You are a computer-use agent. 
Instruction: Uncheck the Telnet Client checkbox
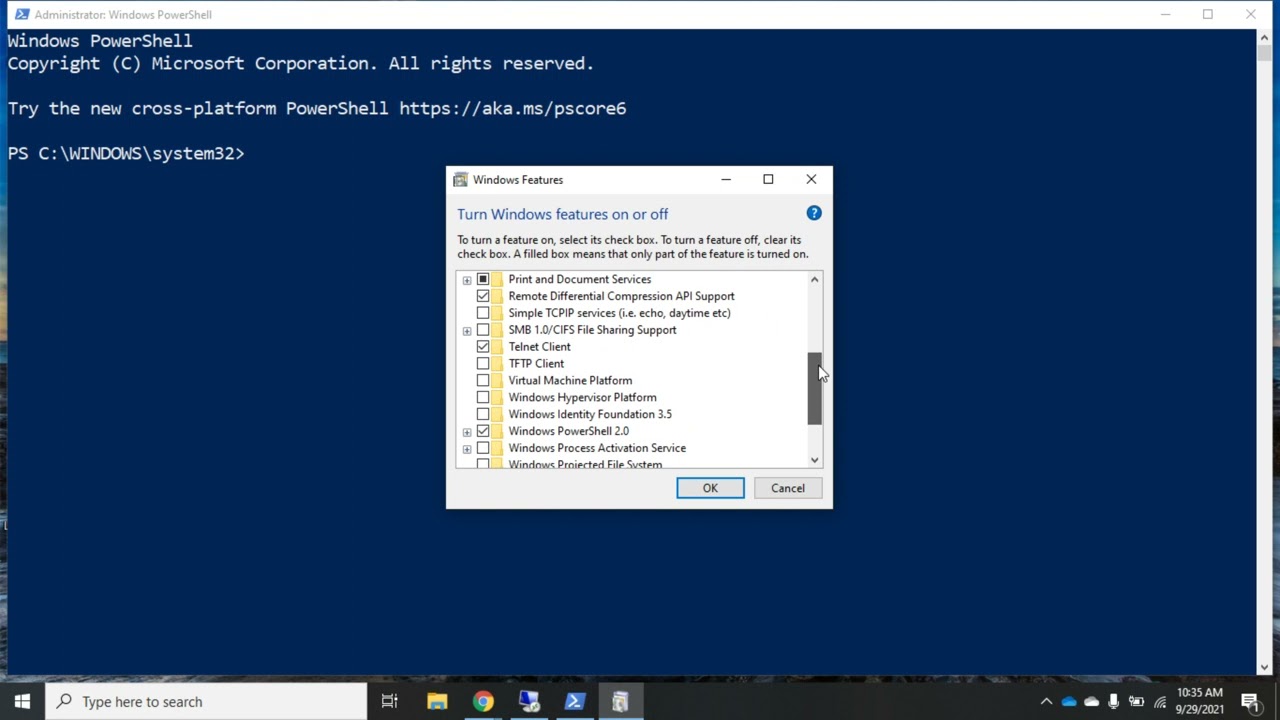tap(483, 347)
